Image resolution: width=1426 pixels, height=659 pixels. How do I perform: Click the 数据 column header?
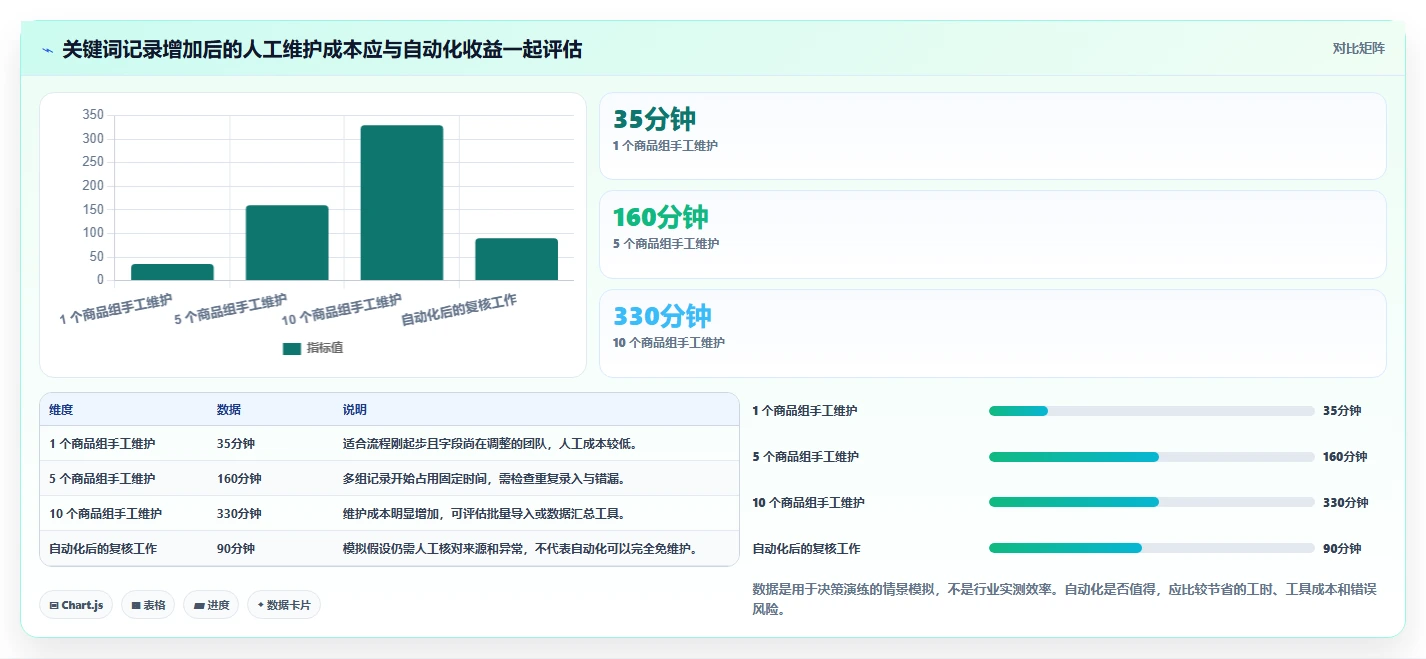point(229,410)
